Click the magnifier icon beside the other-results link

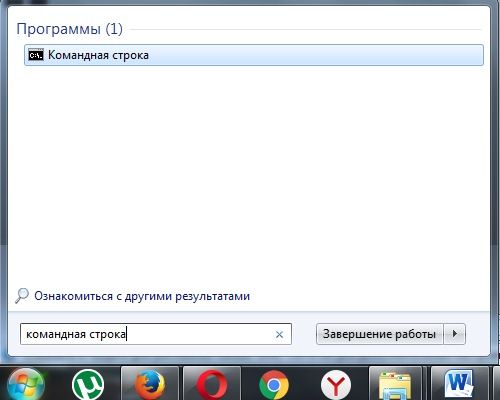coord(22,296)
